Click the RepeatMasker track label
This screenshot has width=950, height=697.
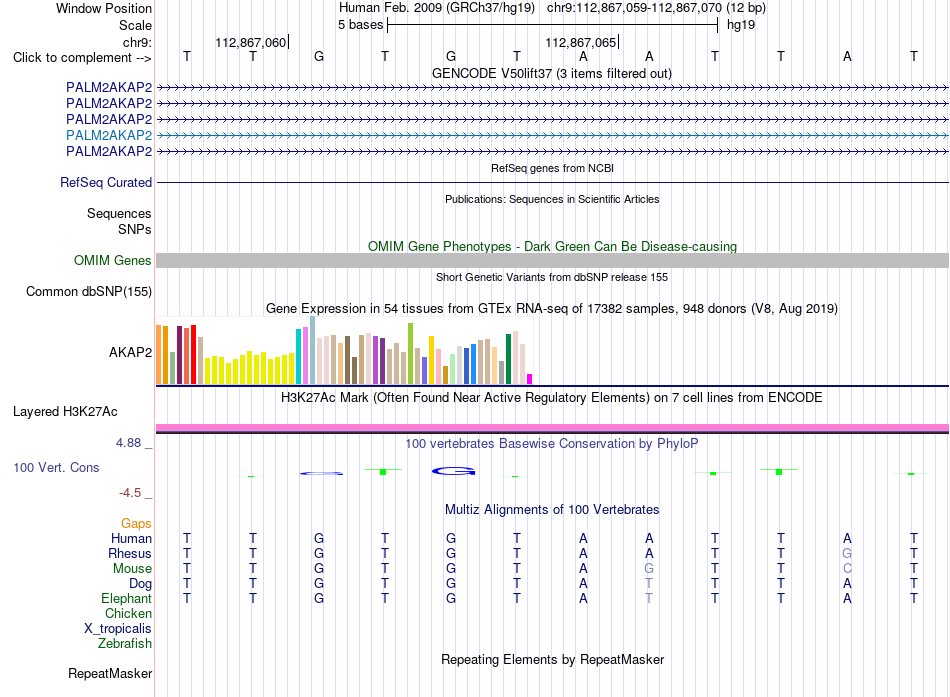pos(110,673)
